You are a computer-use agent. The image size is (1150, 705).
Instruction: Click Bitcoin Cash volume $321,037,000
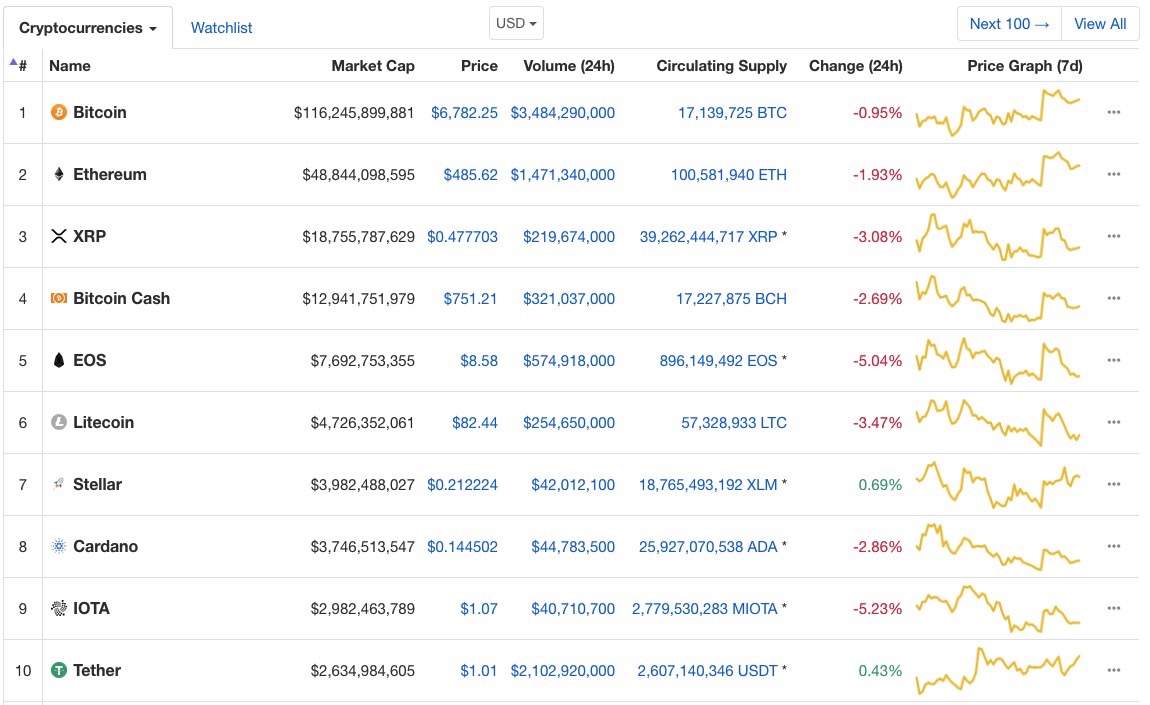(569, 299)
